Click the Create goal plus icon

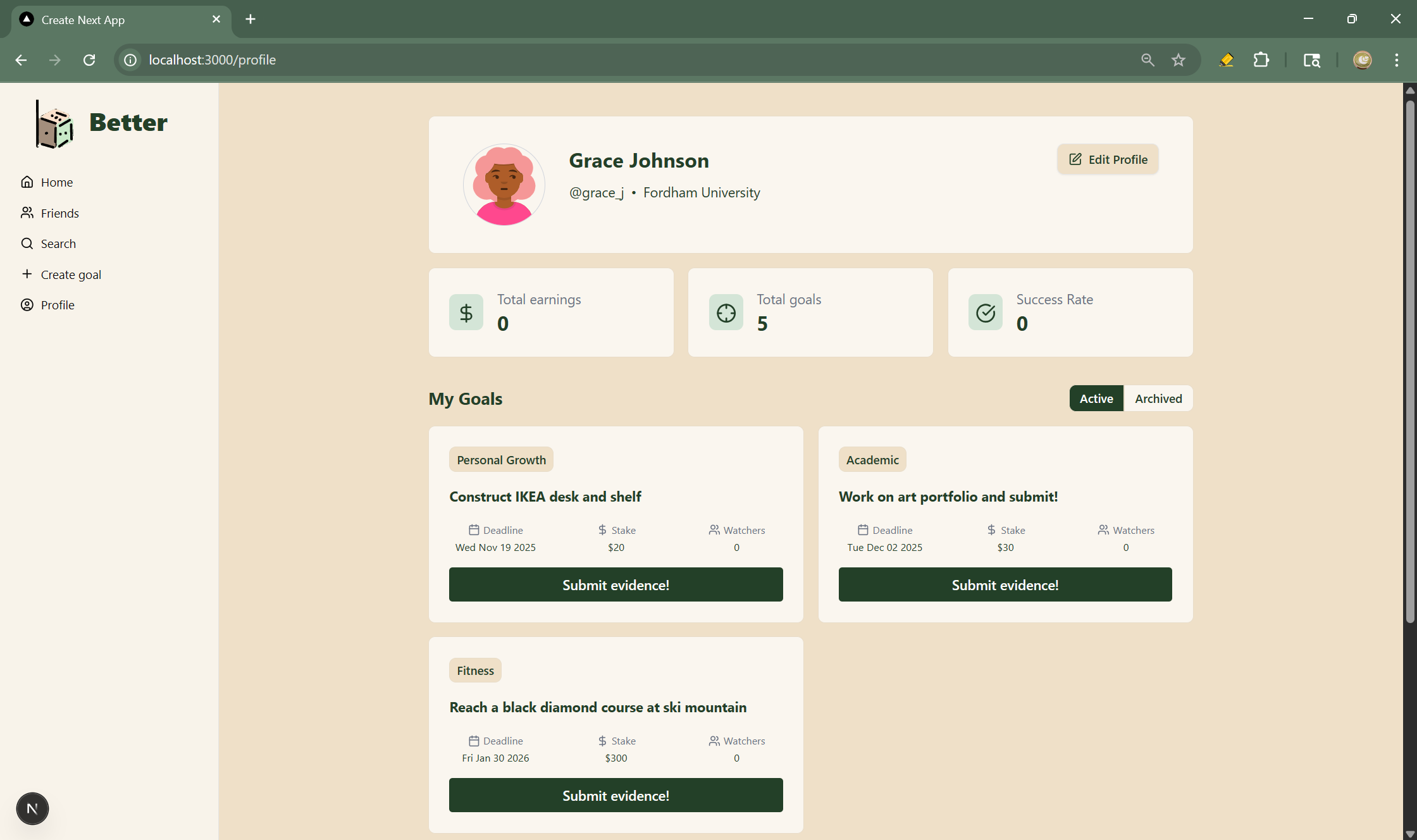27,274
